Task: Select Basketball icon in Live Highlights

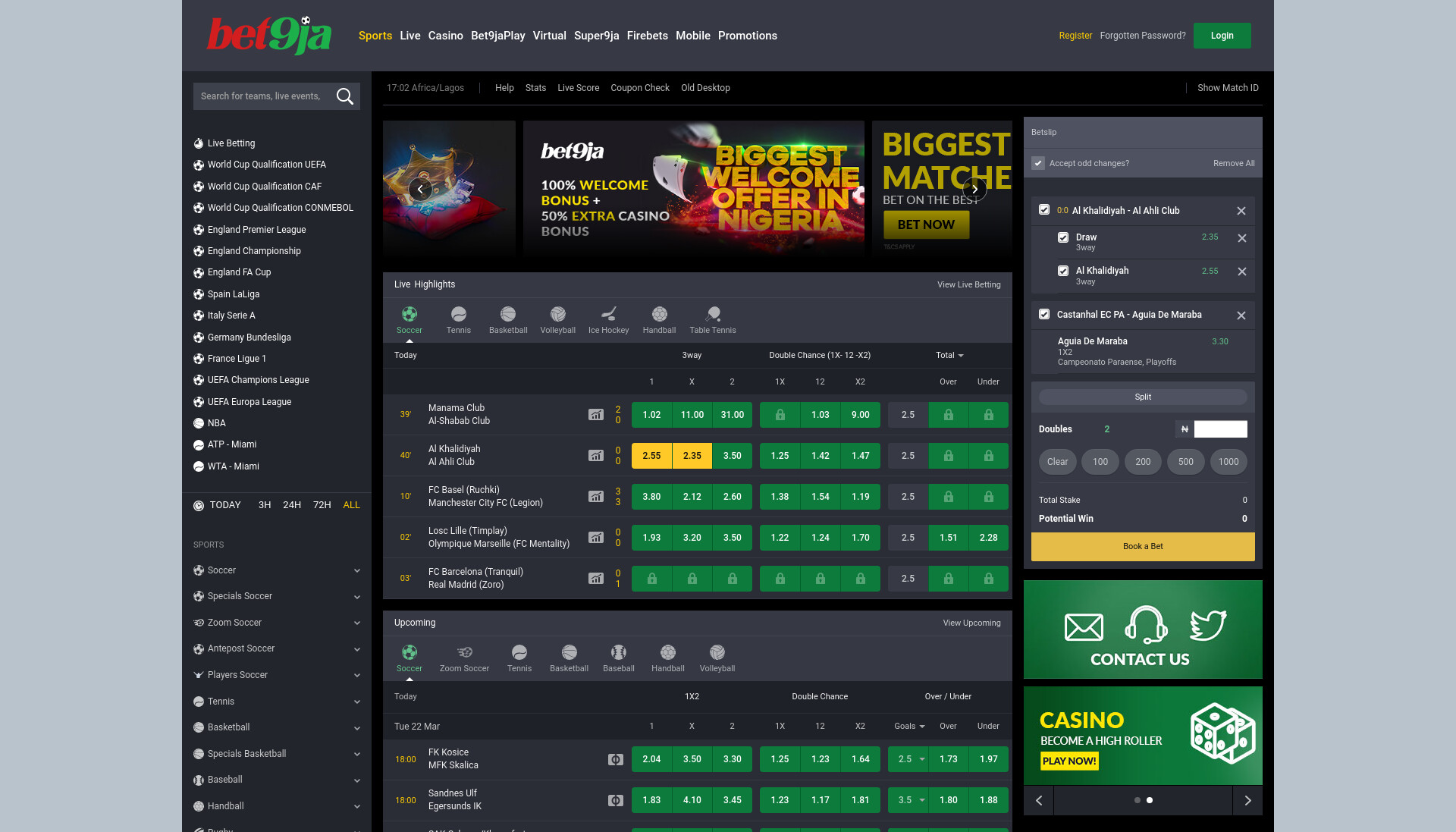Action: click(x=508, y=314)
